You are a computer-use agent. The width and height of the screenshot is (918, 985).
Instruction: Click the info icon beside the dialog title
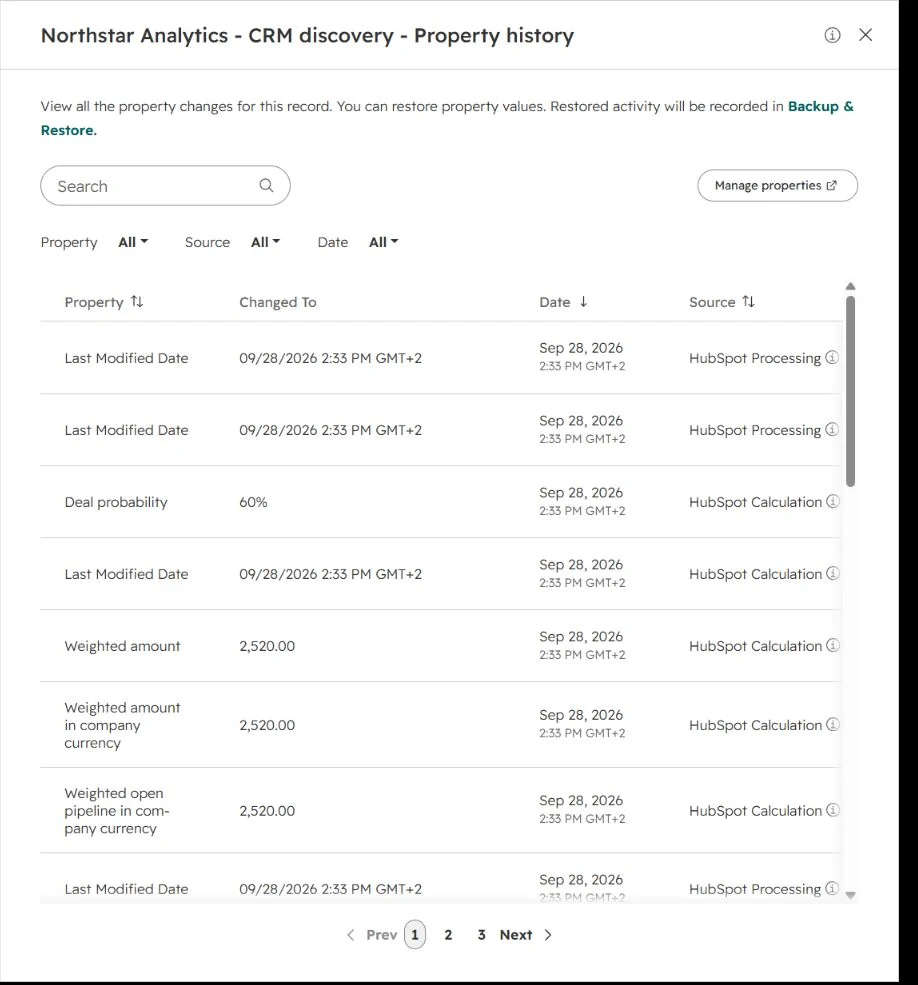pos(832,35)
